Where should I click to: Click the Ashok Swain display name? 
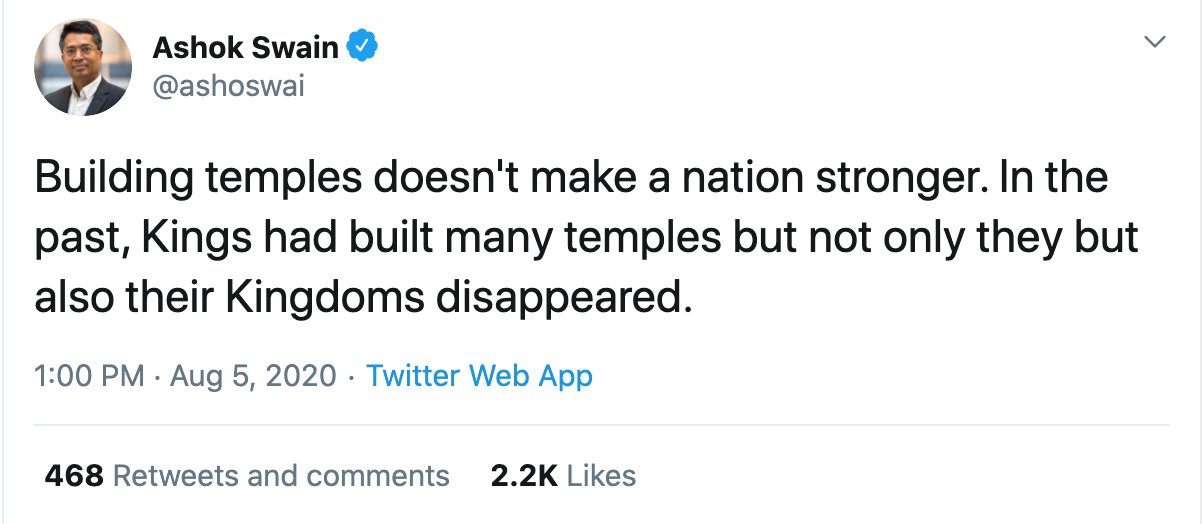click(245, 46)
